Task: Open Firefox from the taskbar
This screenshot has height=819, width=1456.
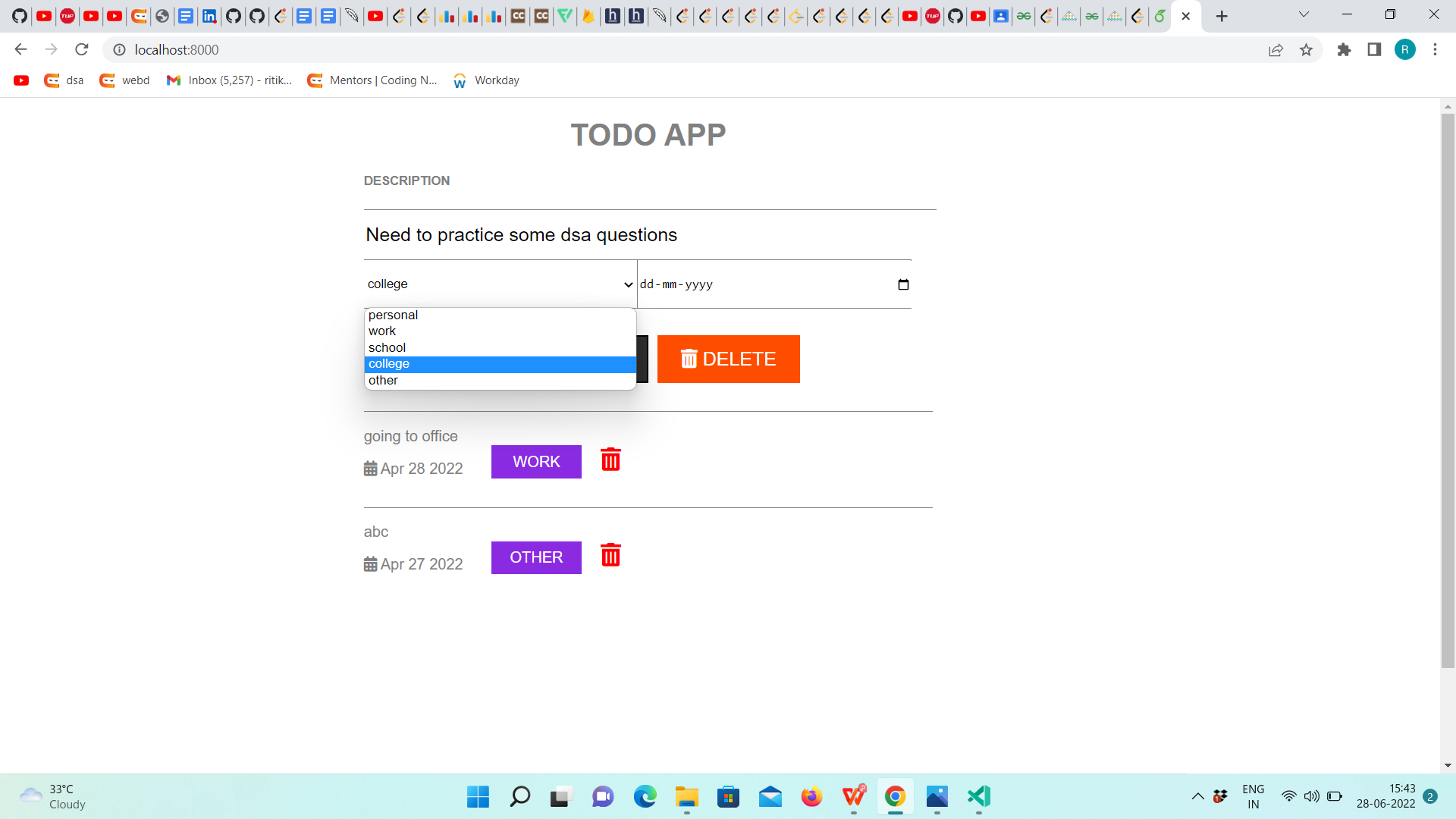Action: [811, 797]
